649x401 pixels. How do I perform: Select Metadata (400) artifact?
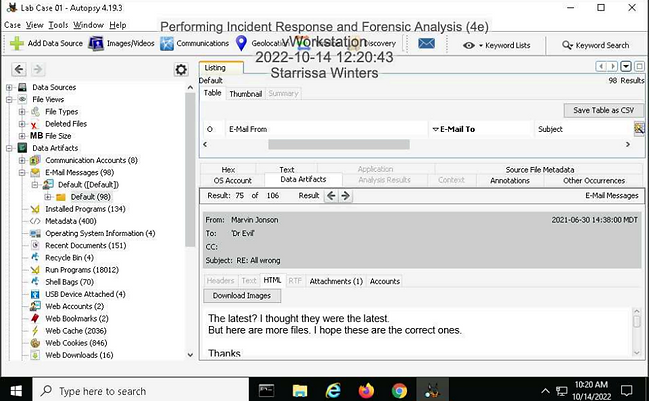(71, 221)
